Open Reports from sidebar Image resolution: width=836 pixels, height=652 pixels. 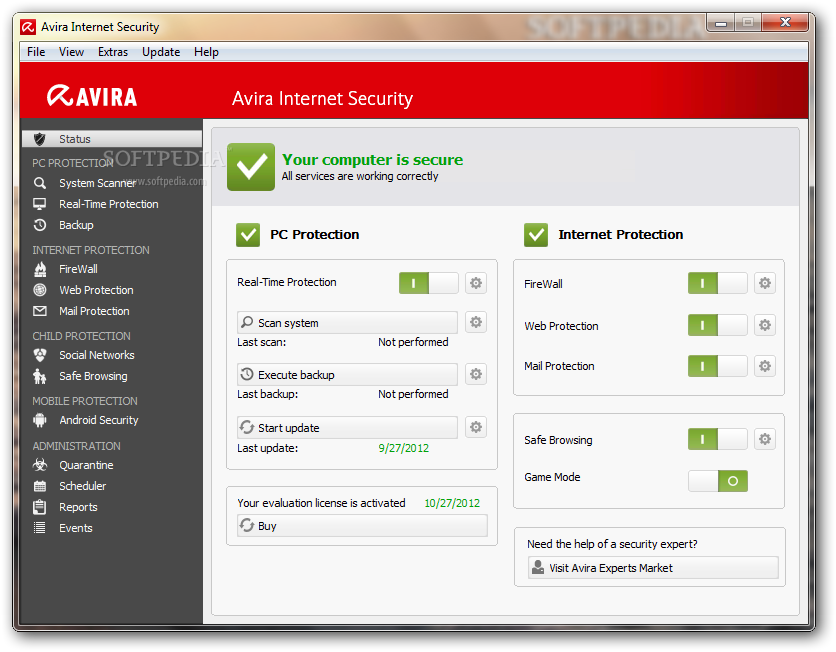pyautogui.click(x=78, y=507)
